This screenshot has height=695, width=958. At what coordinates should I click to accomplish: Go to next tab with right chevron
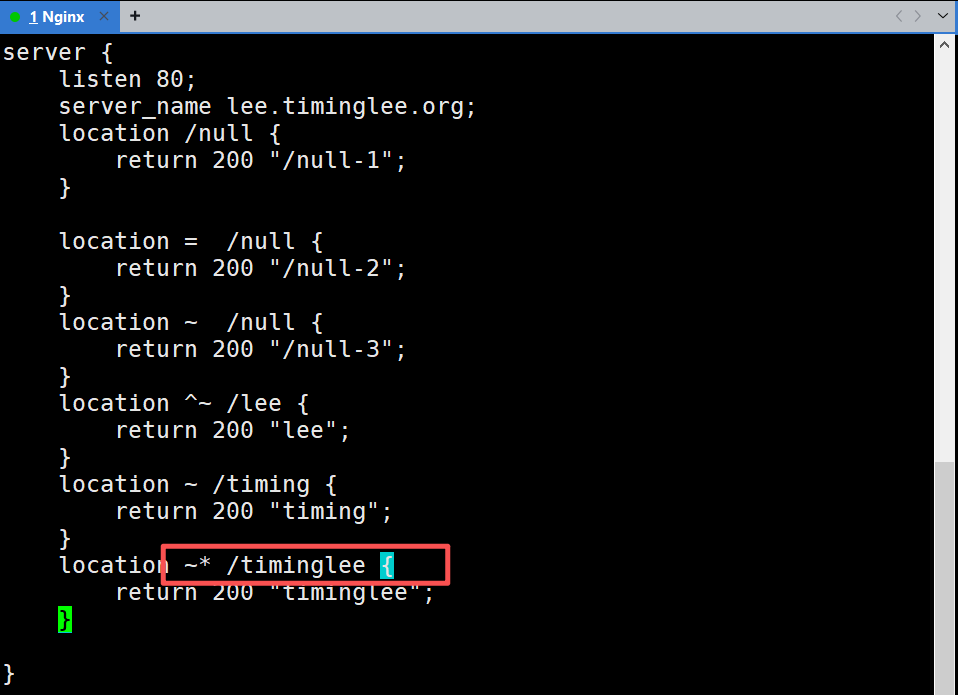tap(918, 16)
